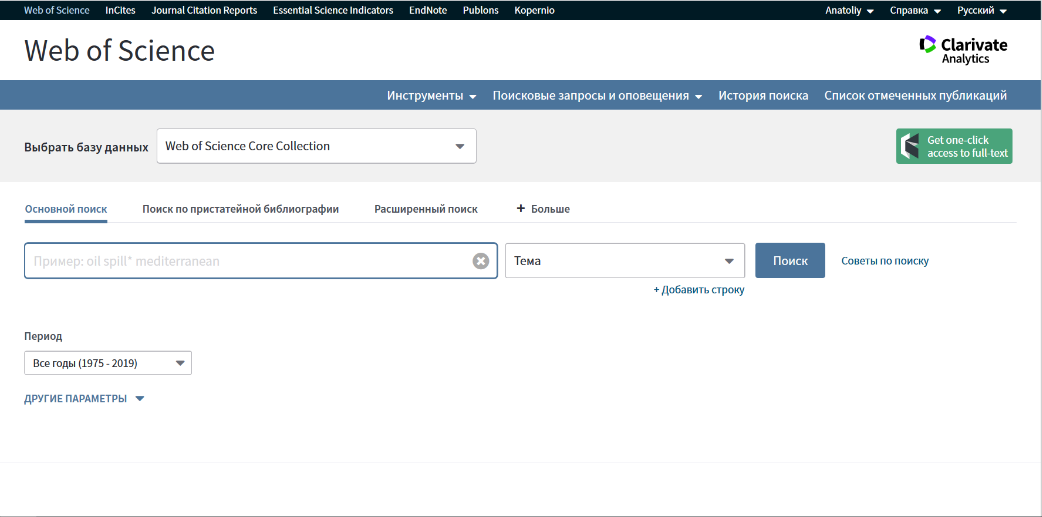This screenshot has width=1042, height=517.
Task: Click the Период label
Action: tap(43, 336)
